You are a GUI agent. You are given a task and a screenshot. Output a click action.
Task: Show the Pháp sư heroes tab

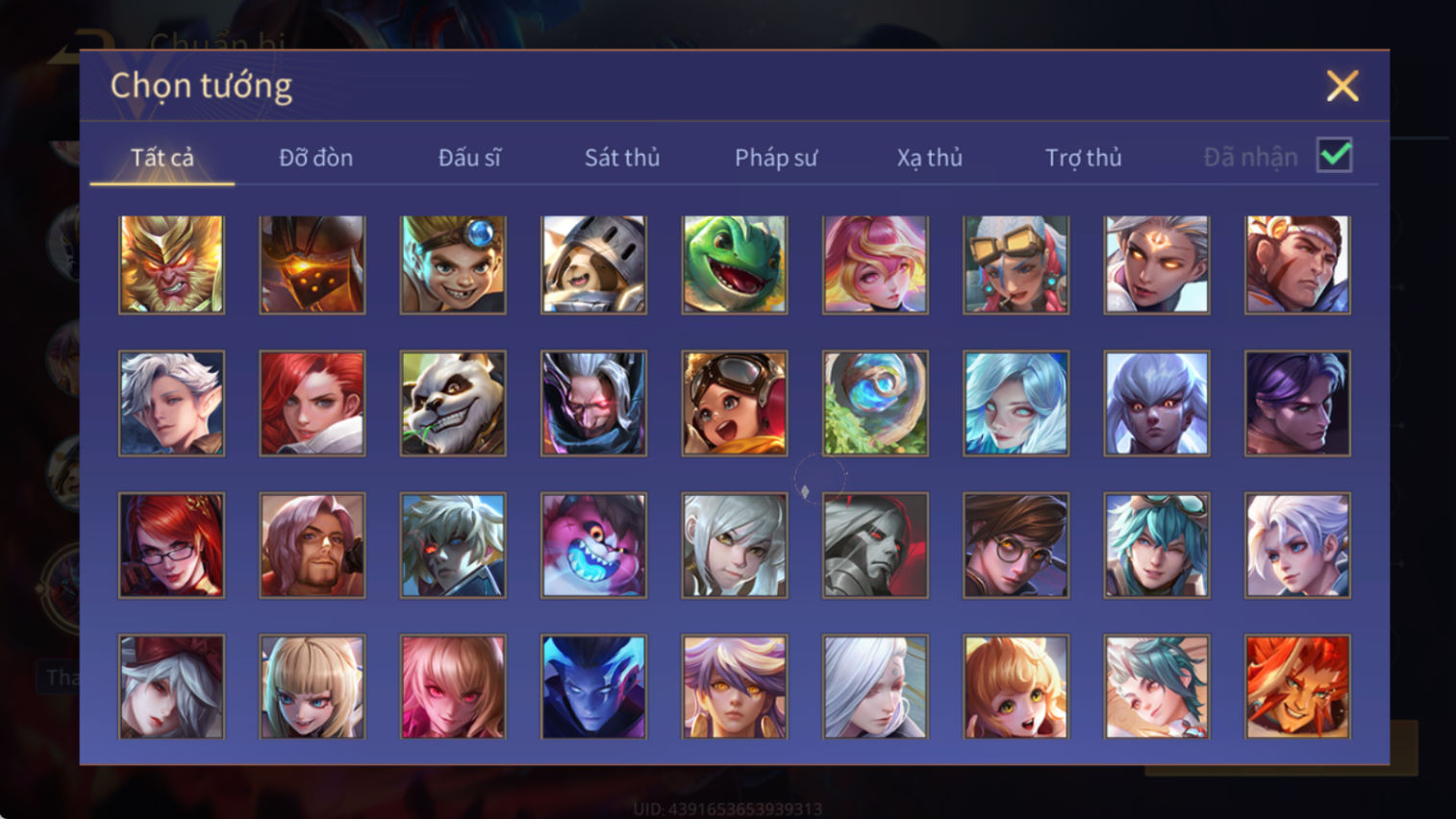tap(776, 158)
